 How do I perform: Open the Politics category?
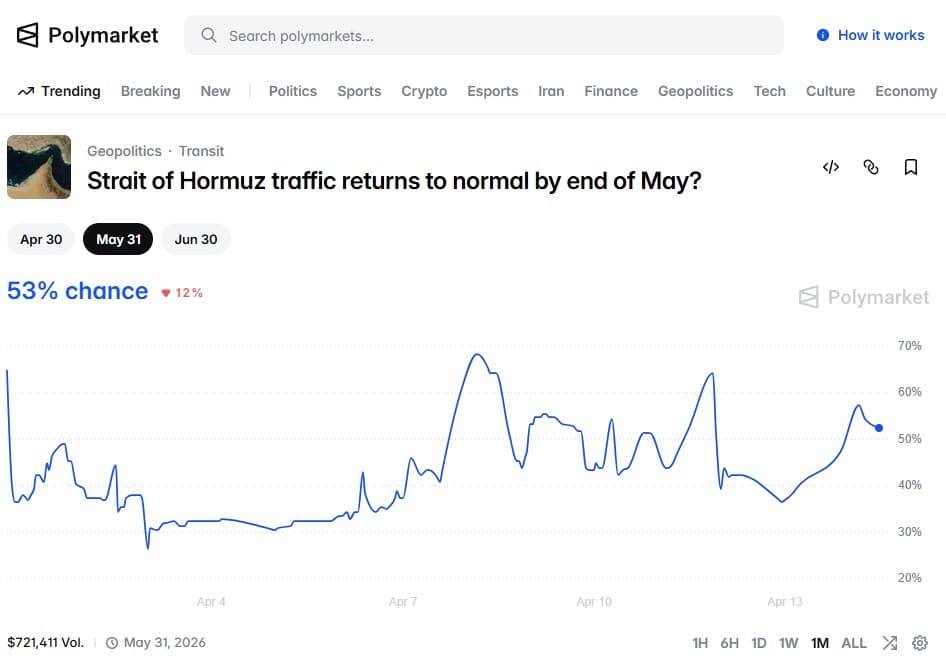point(293,91)
